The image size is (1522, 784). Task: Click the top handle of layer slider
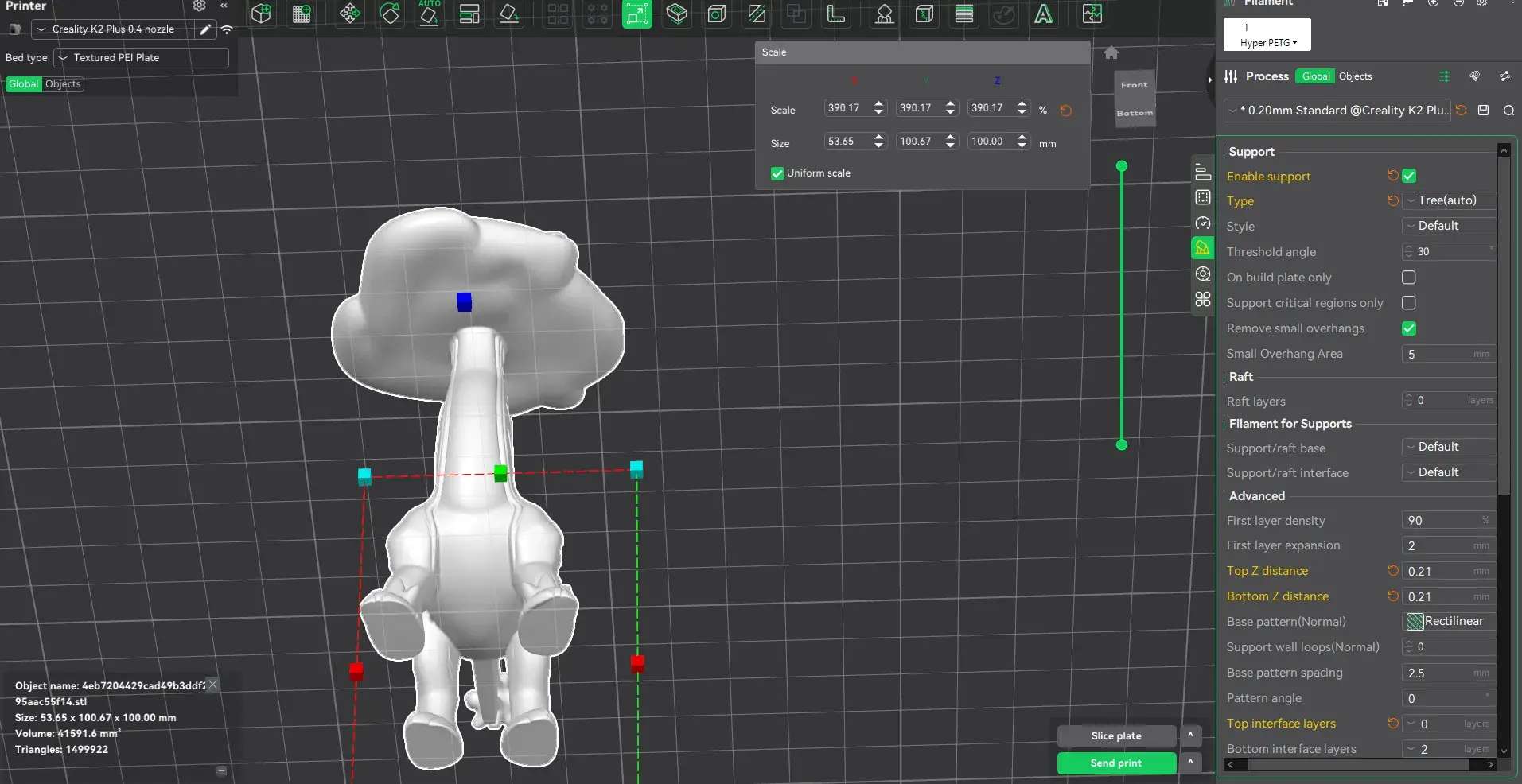[x=1122, y=166]
